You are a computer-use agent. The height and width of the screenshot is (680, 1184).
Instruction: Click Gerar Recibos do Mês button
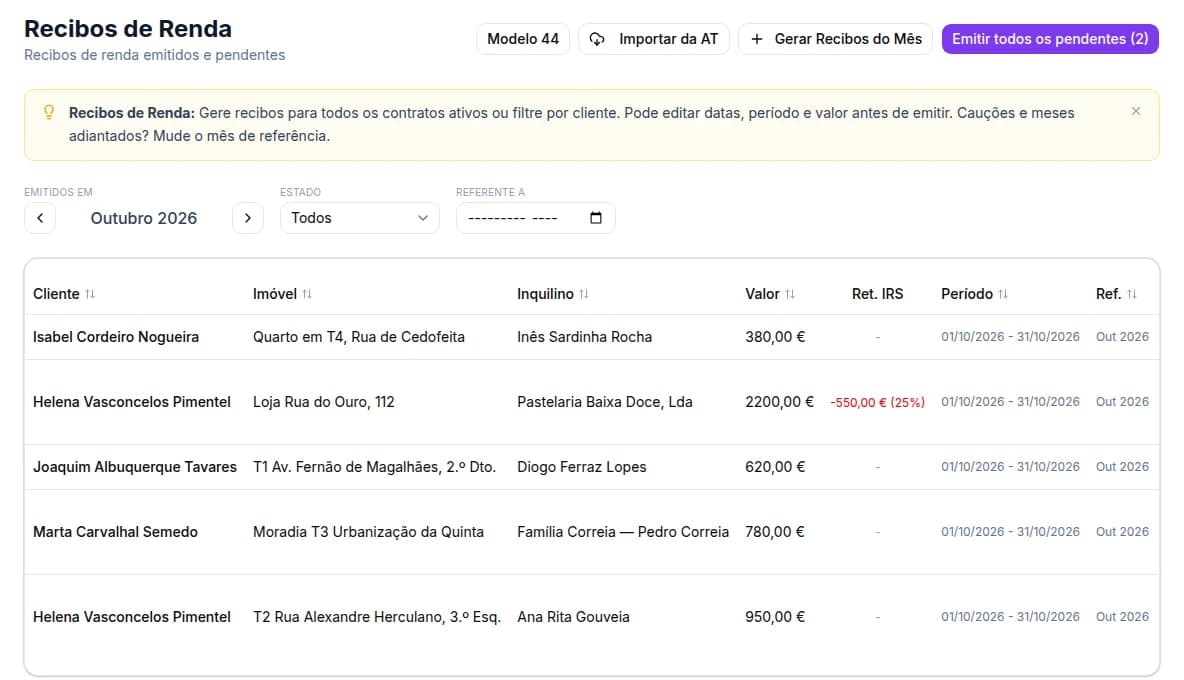835,39
